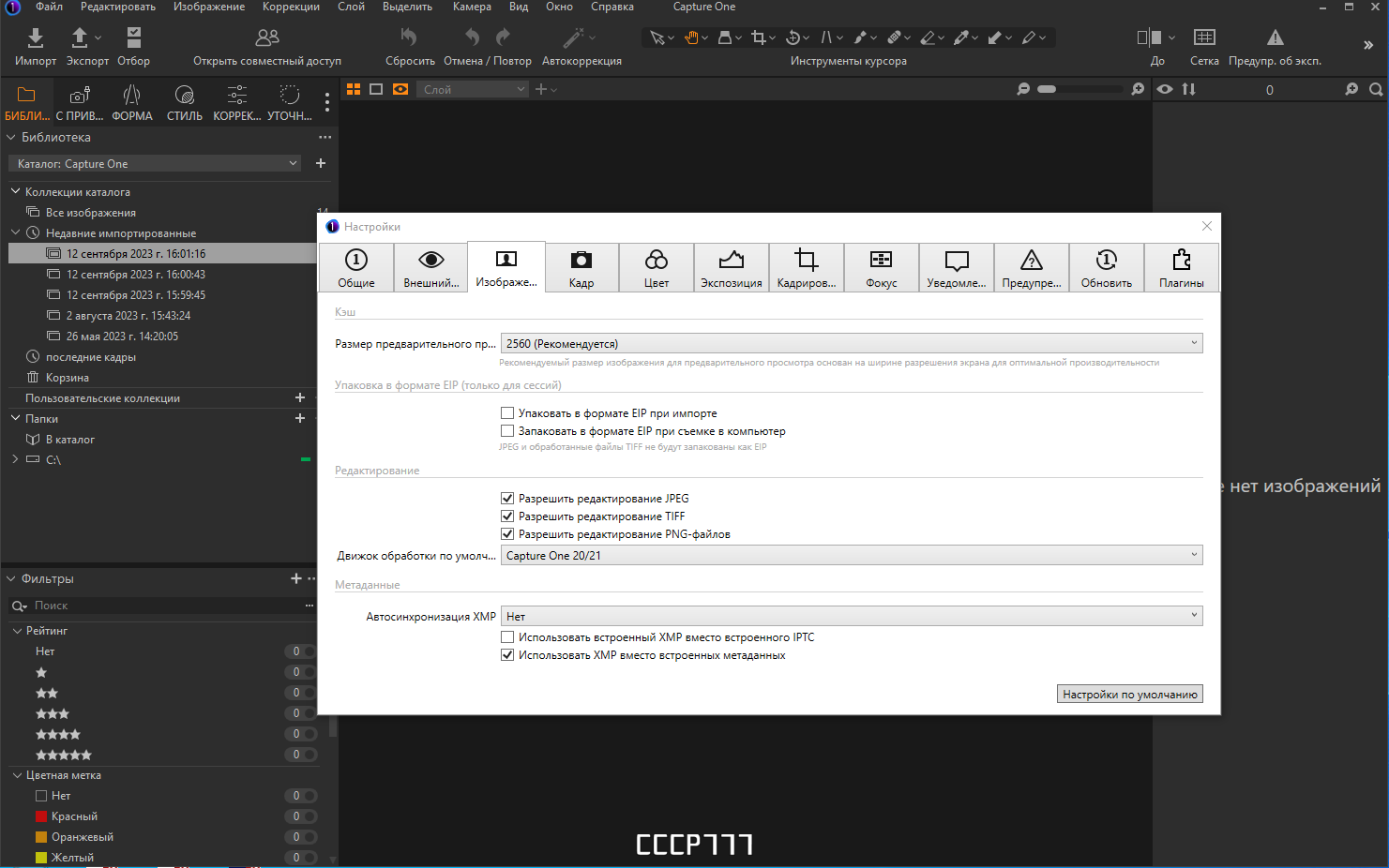Viewport: 1389px width, 868px height.
Task: Open the Plugins (Плагины) preferences icon
Action: [x=1181, y=260]
